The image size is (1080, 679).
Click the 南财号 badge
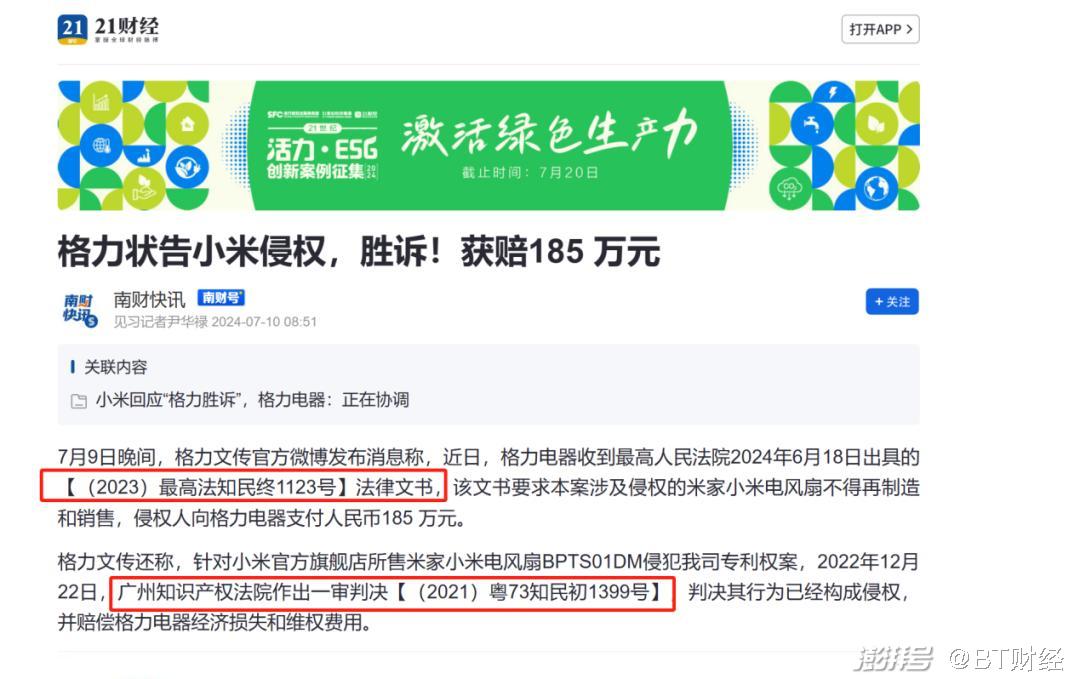click(221, 297)
